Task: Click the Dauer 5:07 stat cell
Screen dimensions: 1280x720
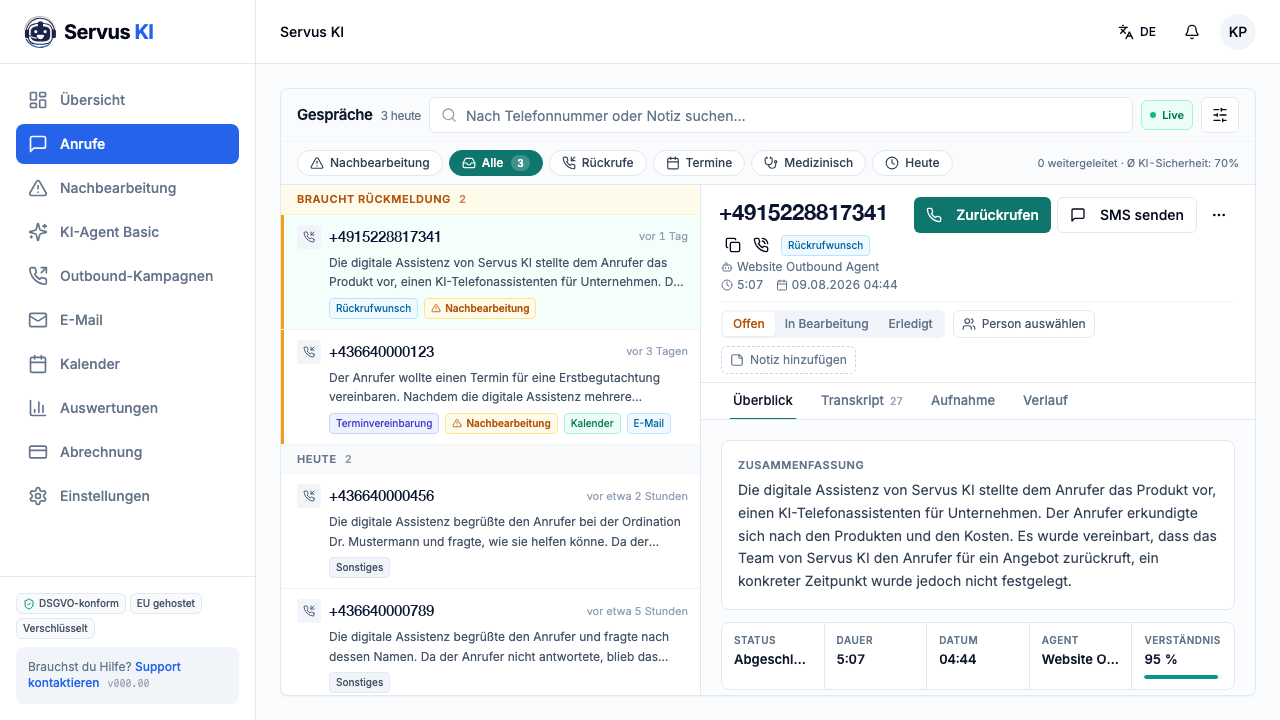Action: point(875,655)
